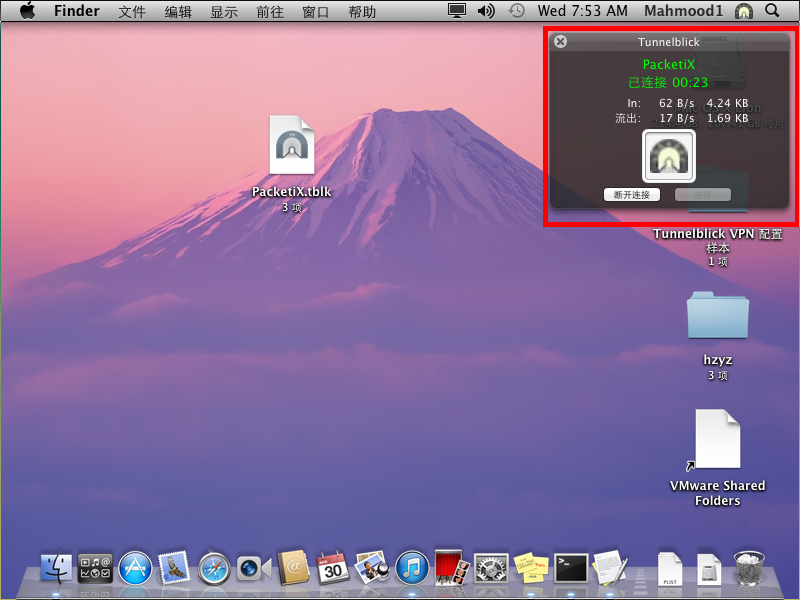The width and height of the screenshot is (800, 600).
Task: Open the 前往 menu
Action: tap(270, 11)
